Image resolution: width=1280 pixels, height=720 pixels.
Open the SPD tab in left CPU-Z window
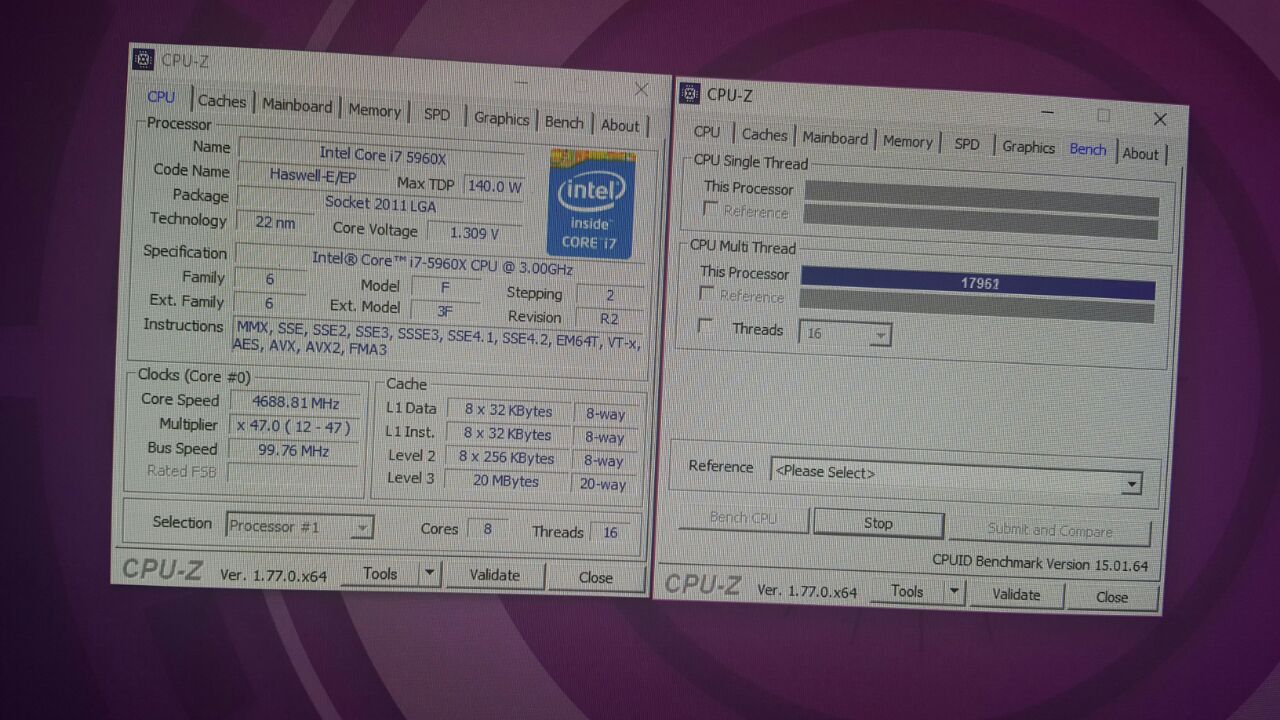(437, 114)
